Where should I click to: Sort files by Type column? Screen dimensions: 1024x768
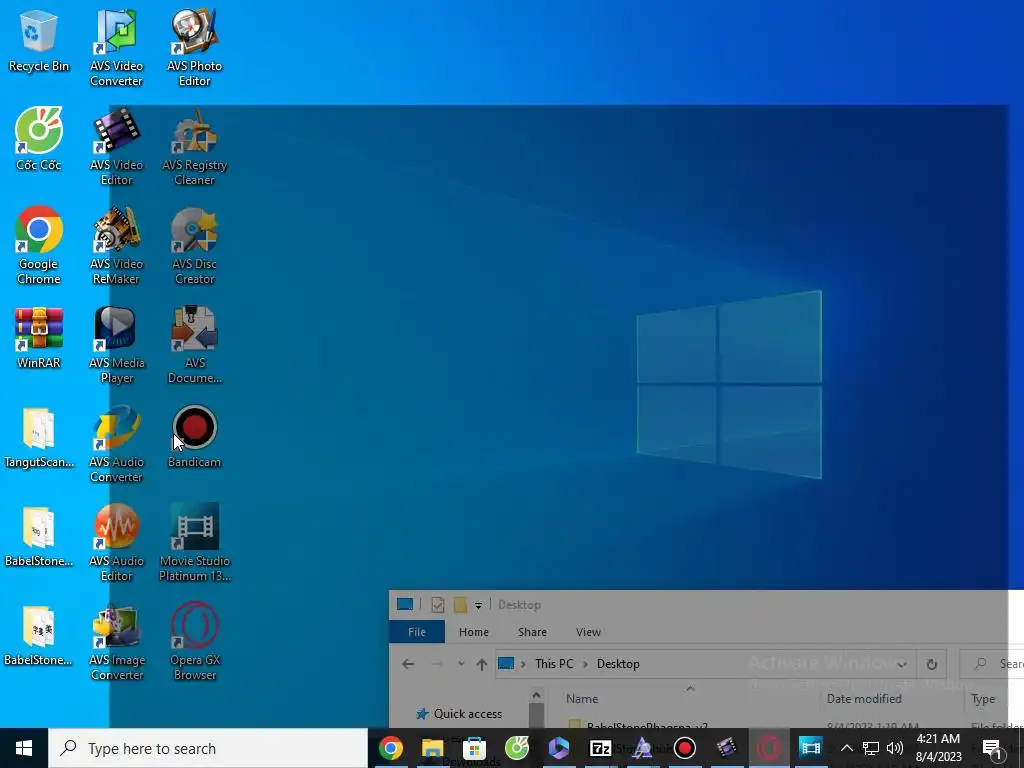(x=983, y=699)
